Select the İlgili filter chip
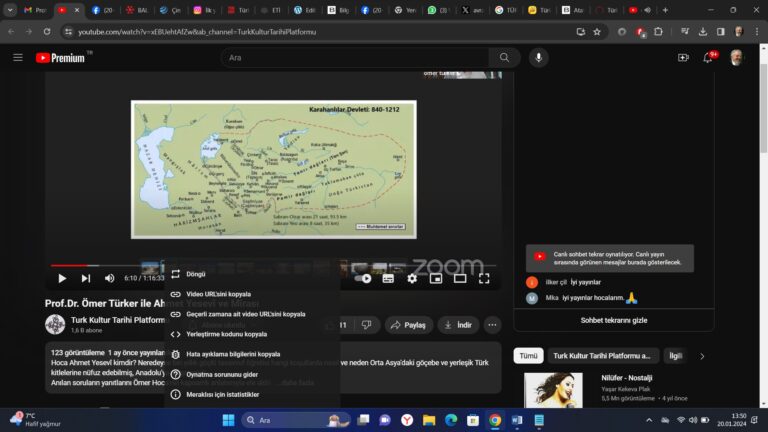768x432 pixels. (x=675, y=356)
